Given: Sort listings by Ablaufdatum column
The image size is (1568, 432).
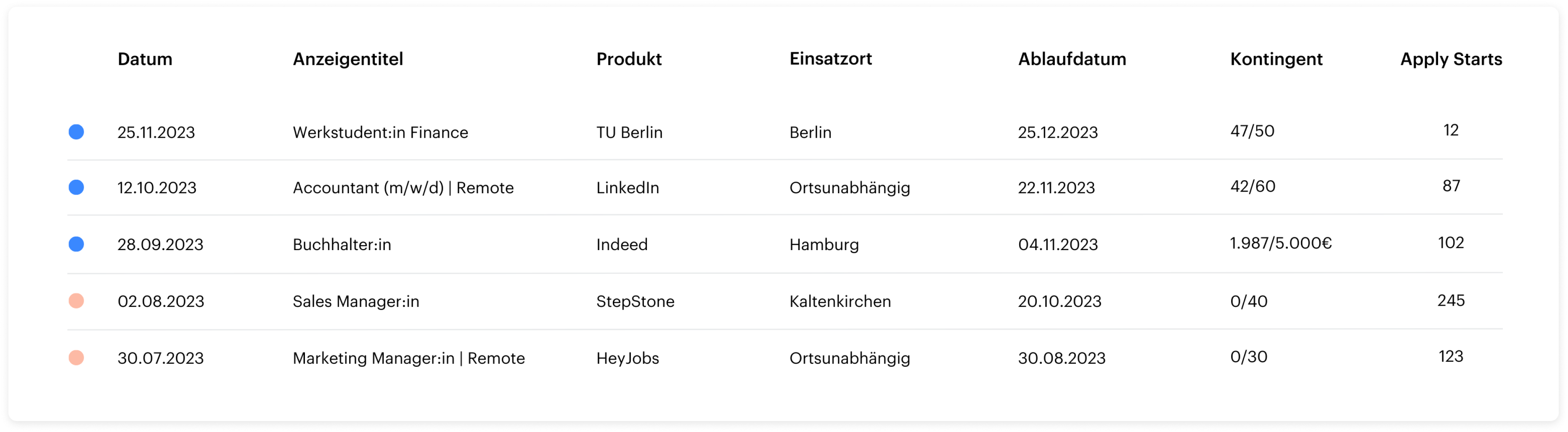Looking at the screenshot, I should 1071,59.
